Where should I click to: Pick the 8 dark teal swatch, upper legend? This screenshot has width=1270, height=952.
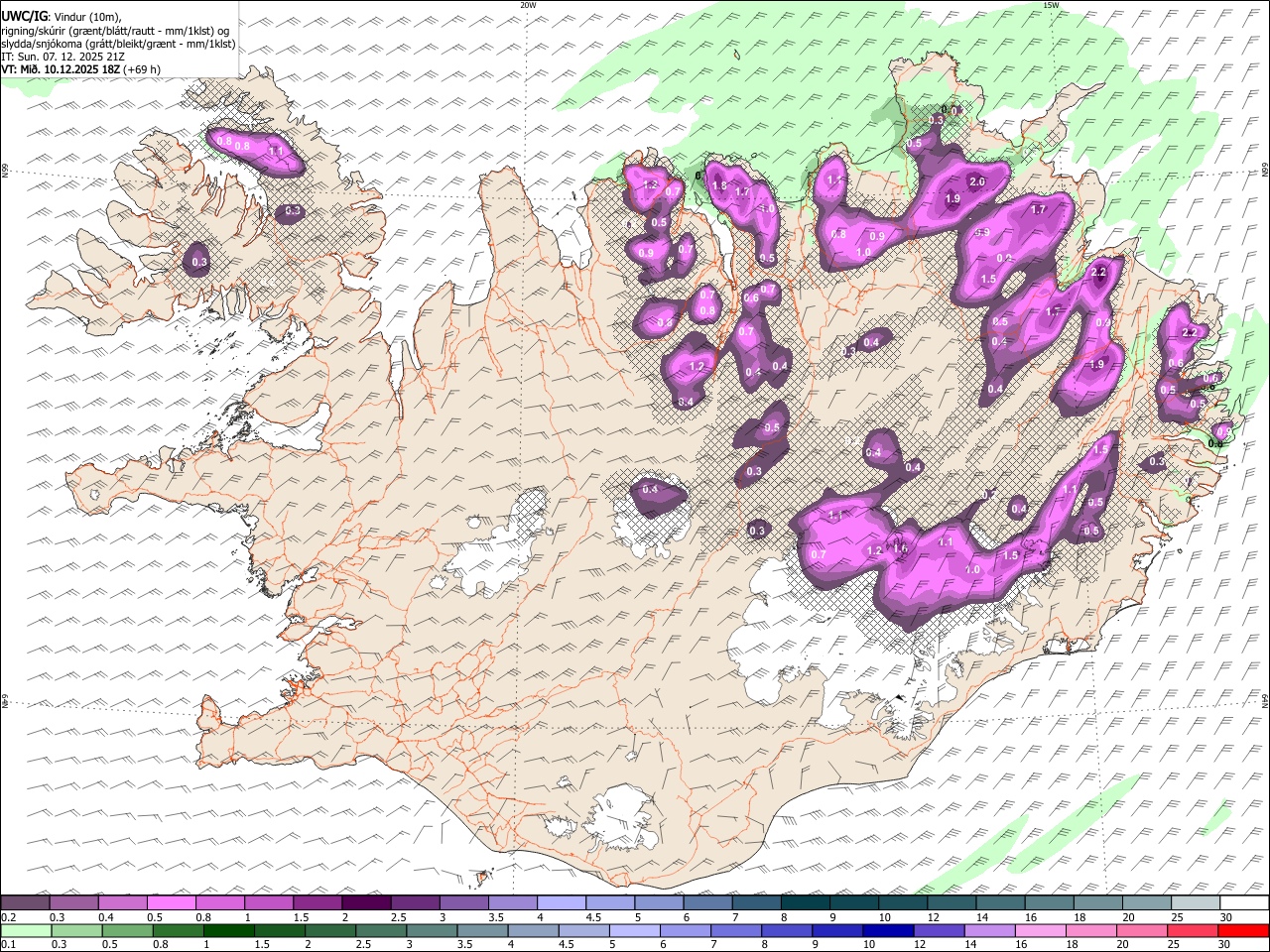click(x=806, y=903)
